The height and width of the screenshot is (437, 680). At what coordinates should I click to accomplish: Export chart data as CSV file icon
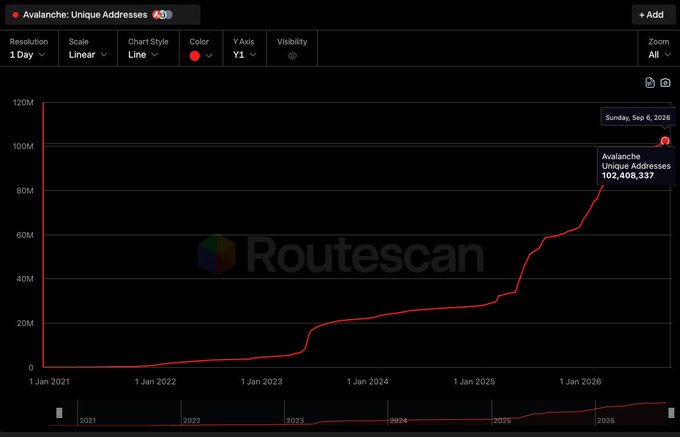pyautogui.click(x=650, y=82)
